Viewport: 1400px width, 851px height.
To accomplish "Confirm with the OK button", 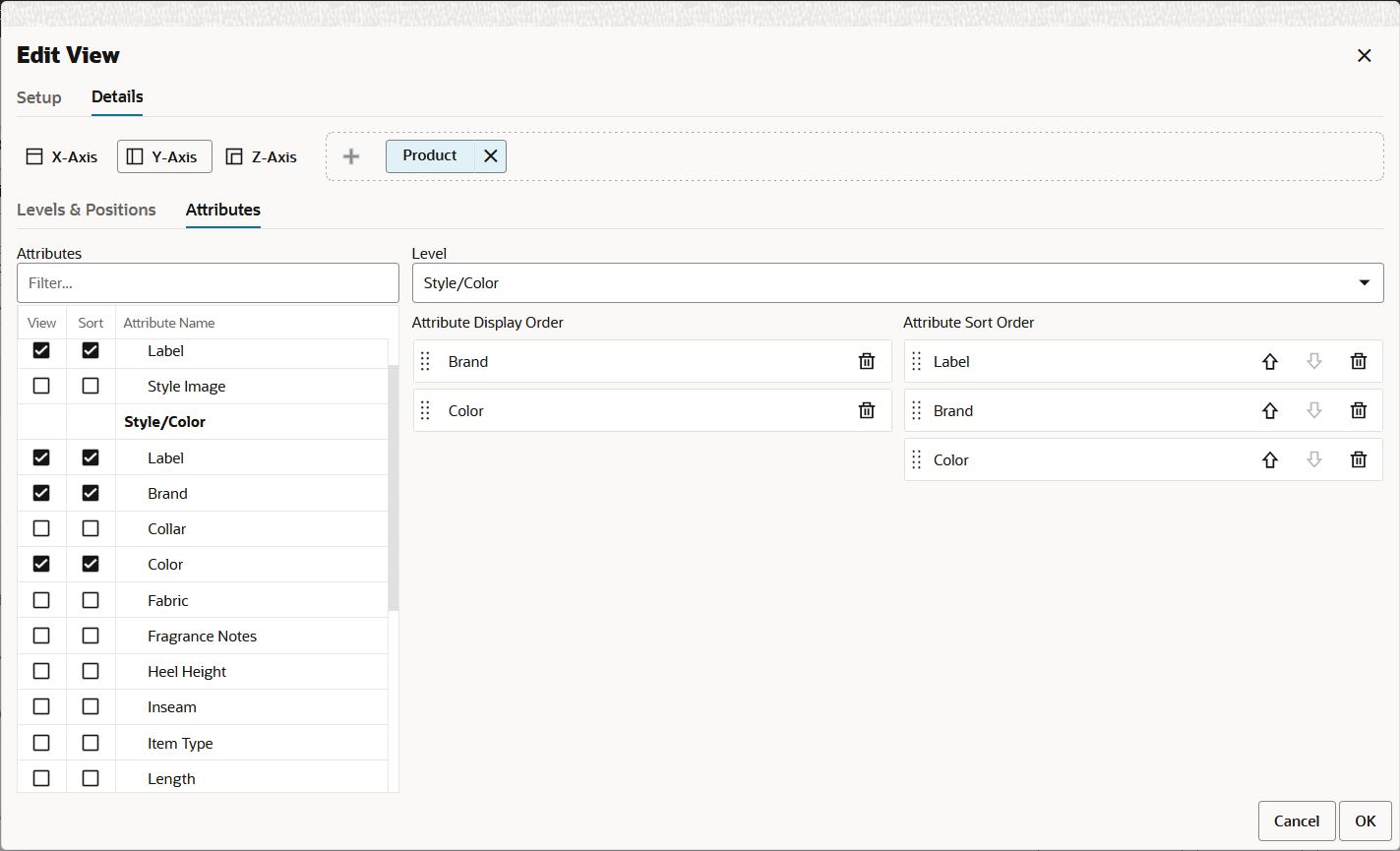I will pos(1366,821).
